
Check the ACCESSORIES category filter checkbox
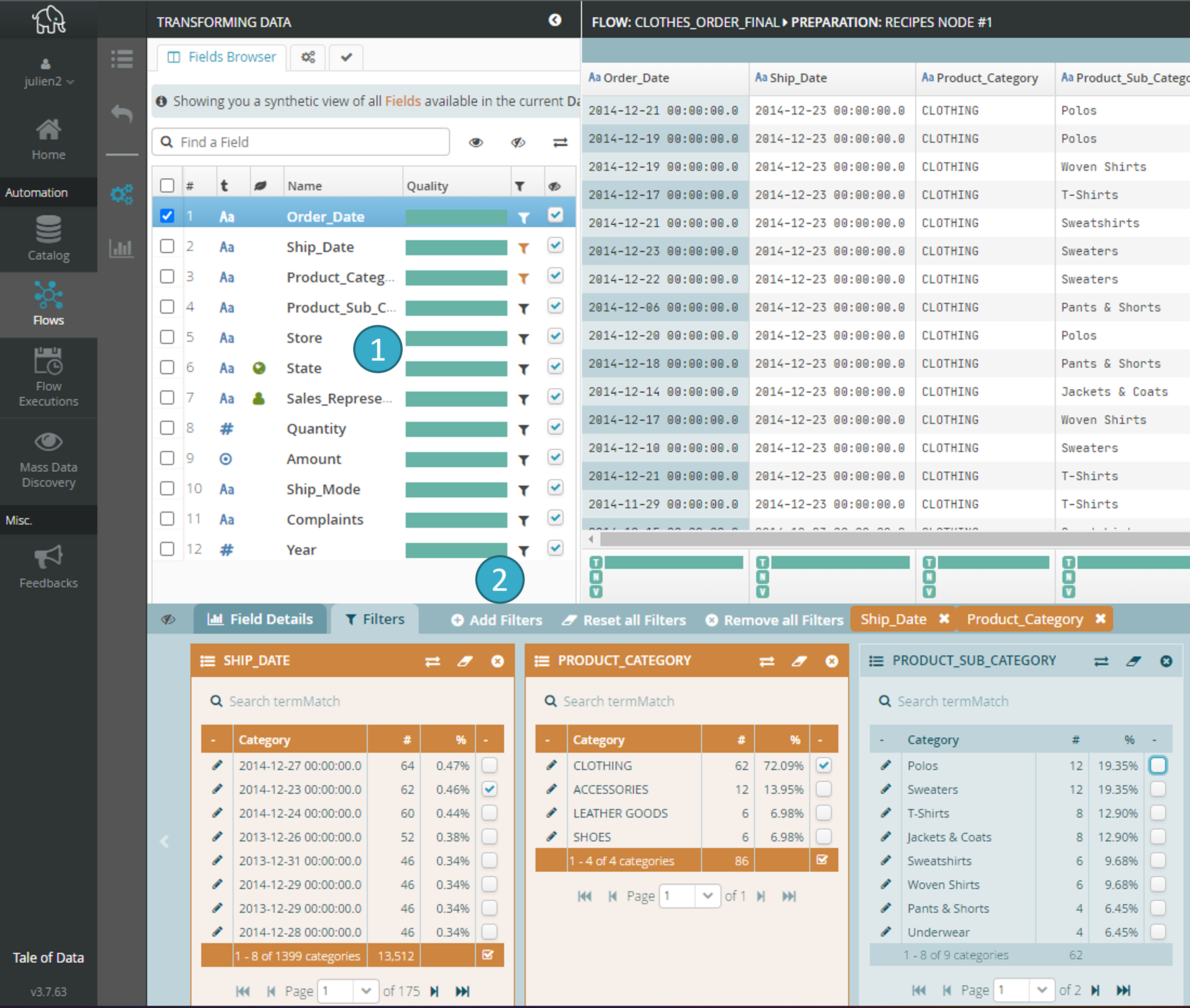click(824, 789)
